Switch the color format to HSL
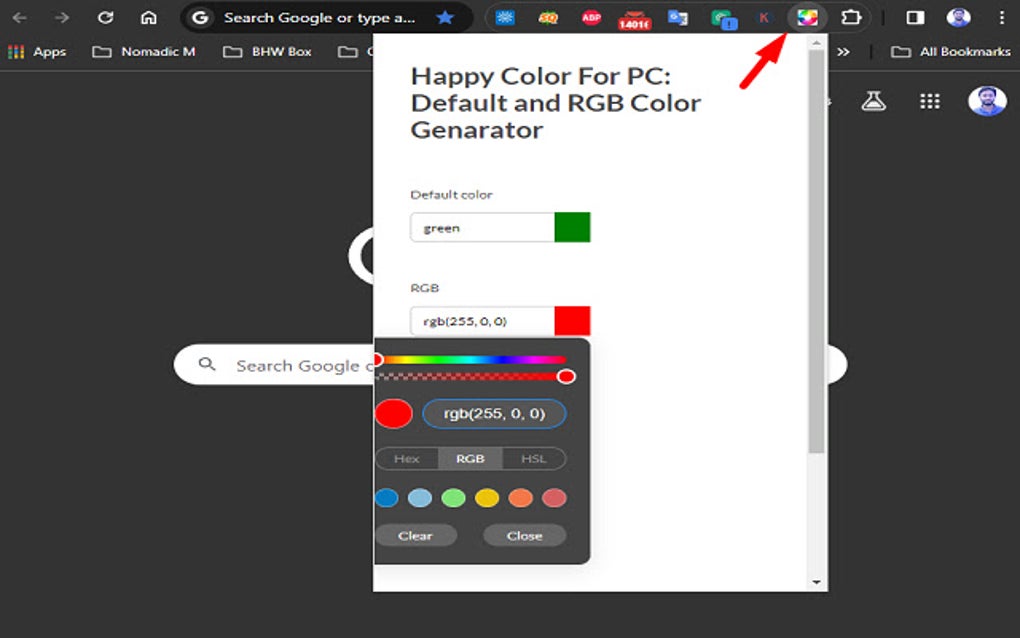 click(534, 458)
